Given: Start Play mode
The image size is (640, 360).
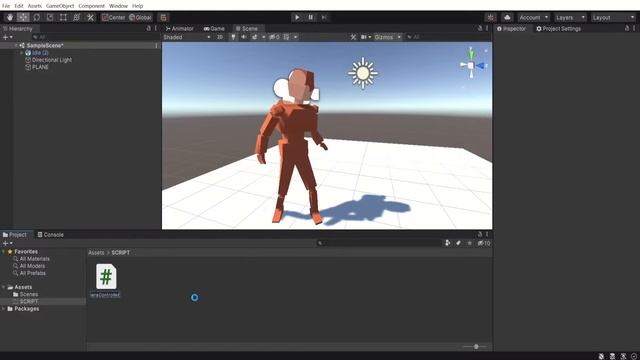Looking at the screenshot, I should (297, 18).
